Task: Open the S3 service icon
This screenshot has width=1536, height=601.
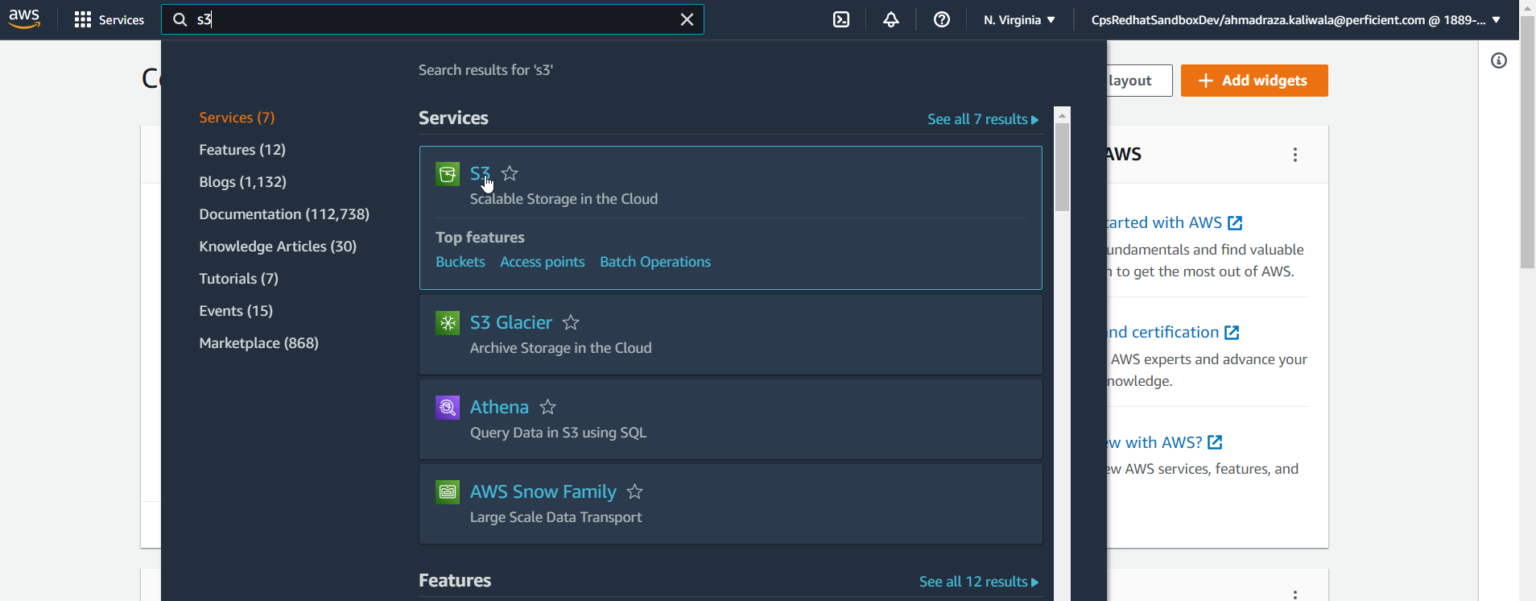Action: coord(447,173)
